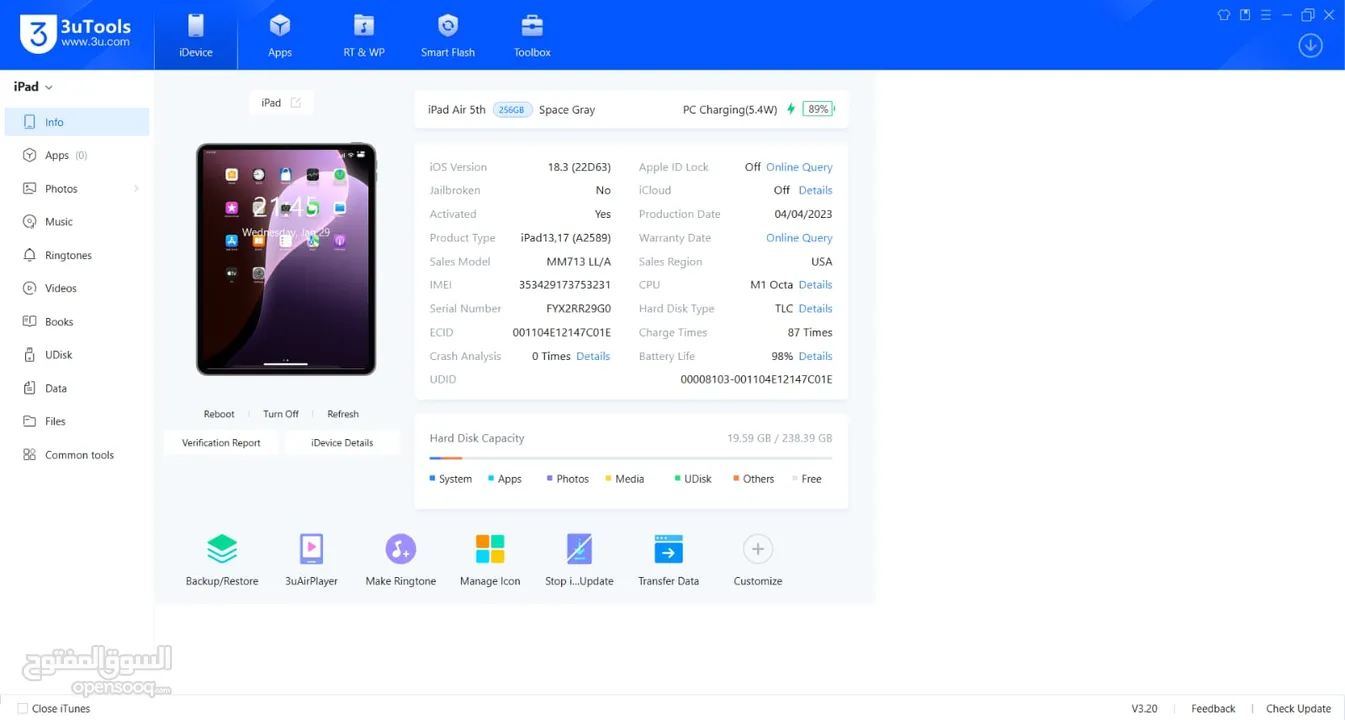Viewport: 1345px width, 720px height.
Task: Click the UDID value text
Action: (756, 380)
